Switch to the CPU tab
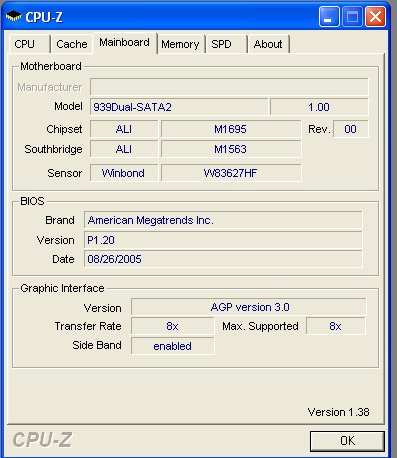The width and height of the screenshot is (397, 458). [29, 44]
